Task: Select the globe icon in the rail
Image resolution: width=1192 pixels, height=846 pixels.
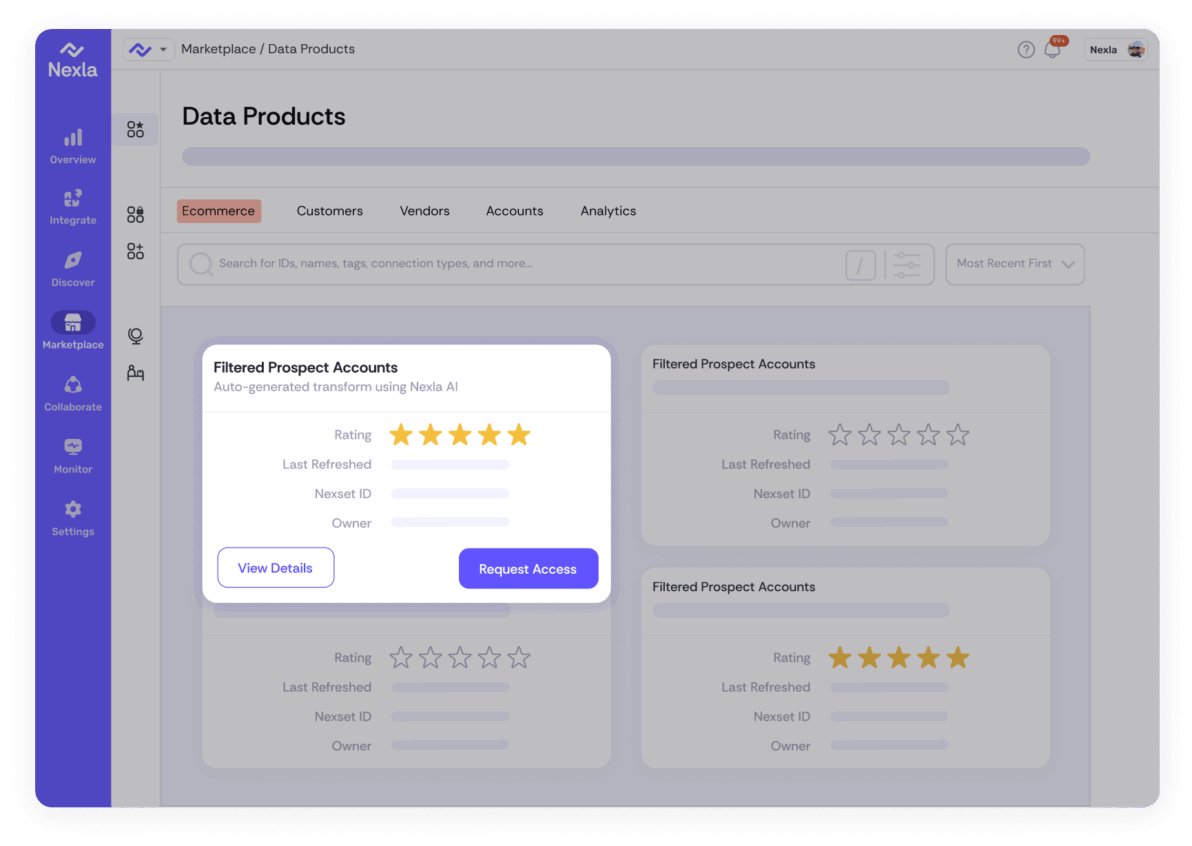Action: pos(135,335)
